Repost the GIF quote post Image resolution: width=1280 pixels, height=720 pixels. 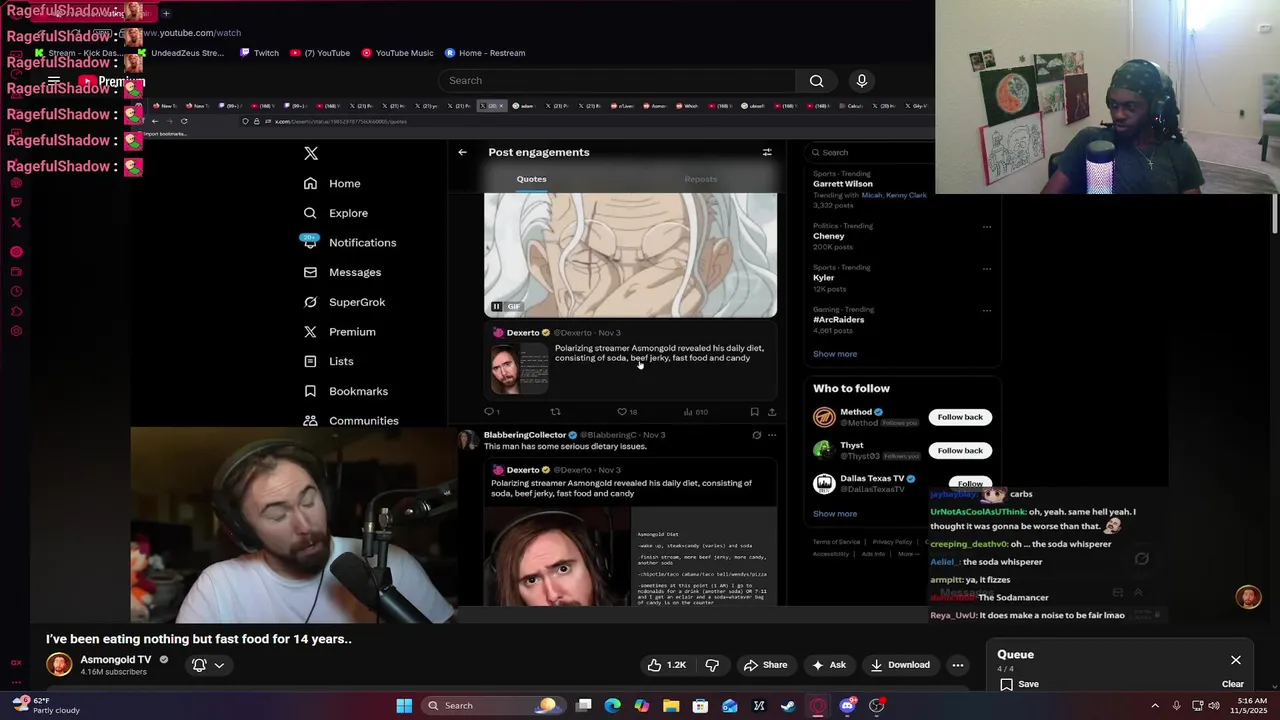(x=556, y=411)
